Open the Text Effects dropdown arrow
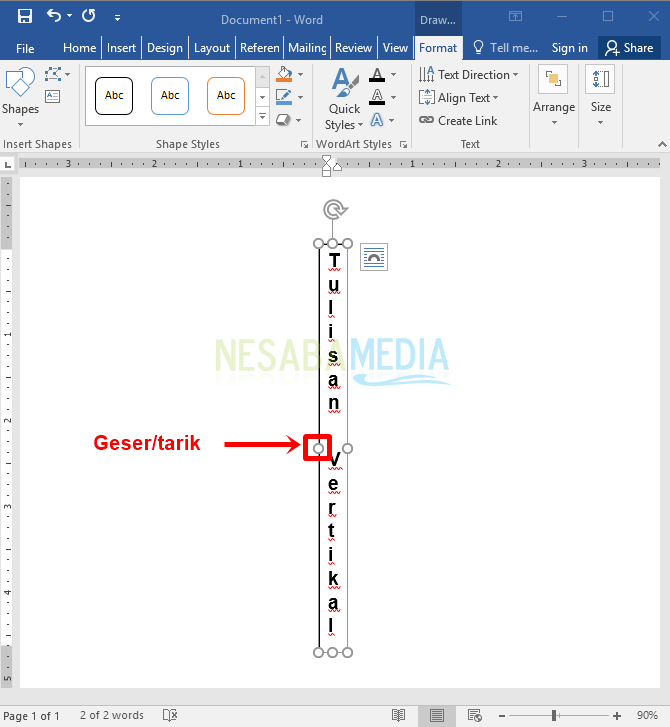This screenshot has width=670, height=727. click(392, 121)
